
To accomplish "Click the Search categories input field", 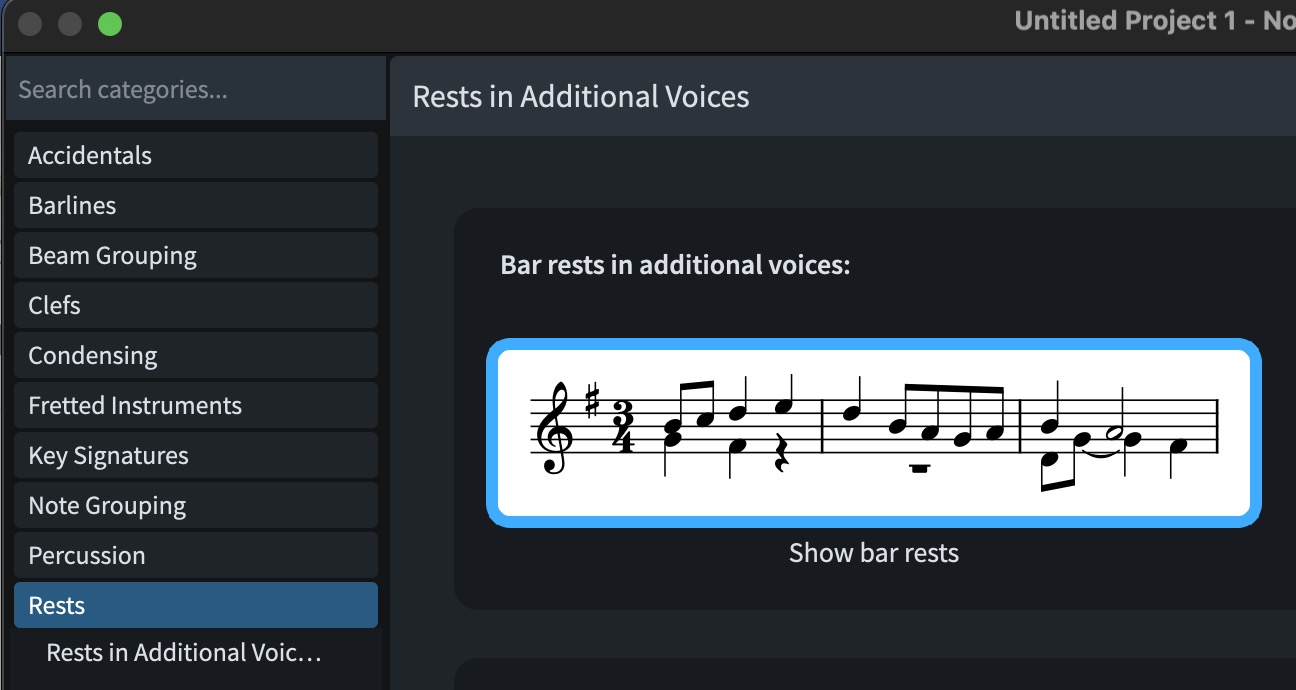I will click(196, 89).
